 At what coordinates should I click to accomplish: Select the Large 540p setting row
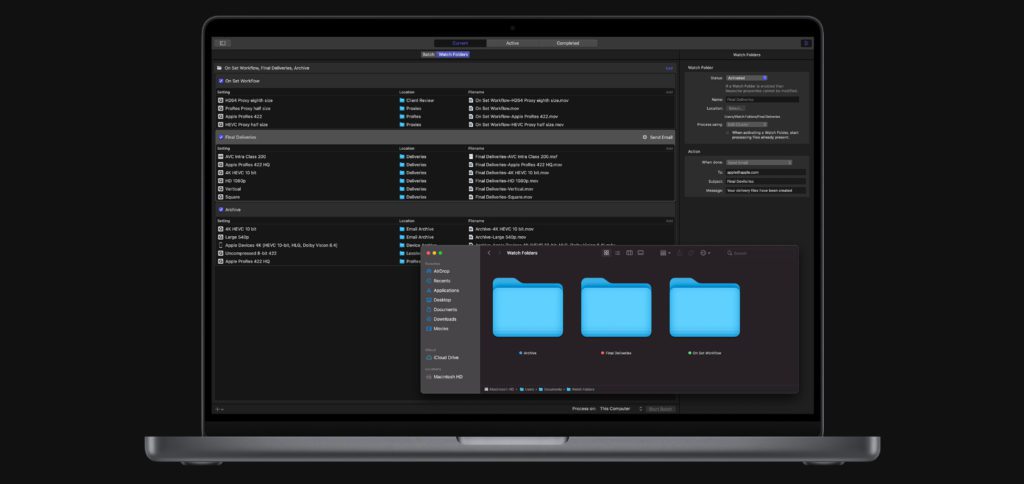[445, 237]
